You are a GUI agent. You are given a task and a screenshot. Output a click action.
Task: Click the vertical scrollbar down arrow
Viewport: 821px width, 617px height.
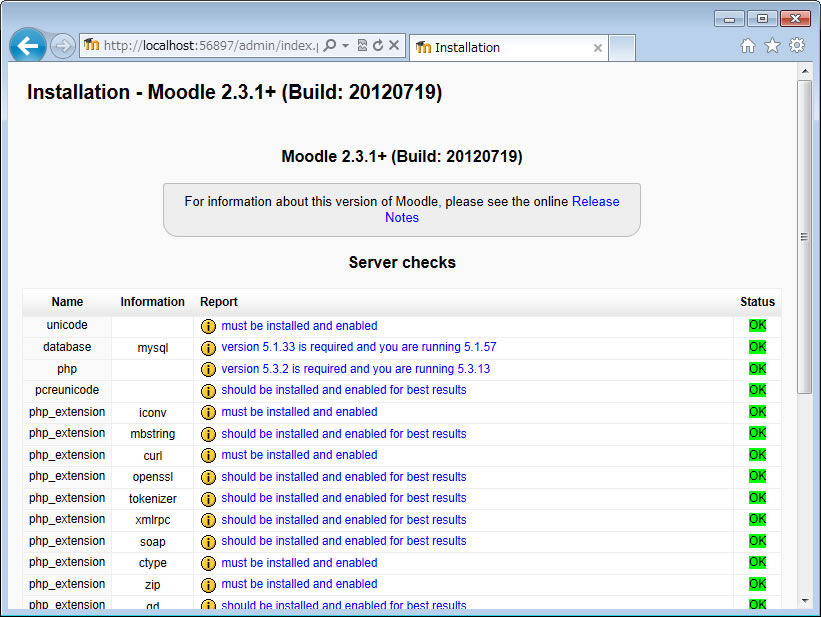[x=804, y=601]
